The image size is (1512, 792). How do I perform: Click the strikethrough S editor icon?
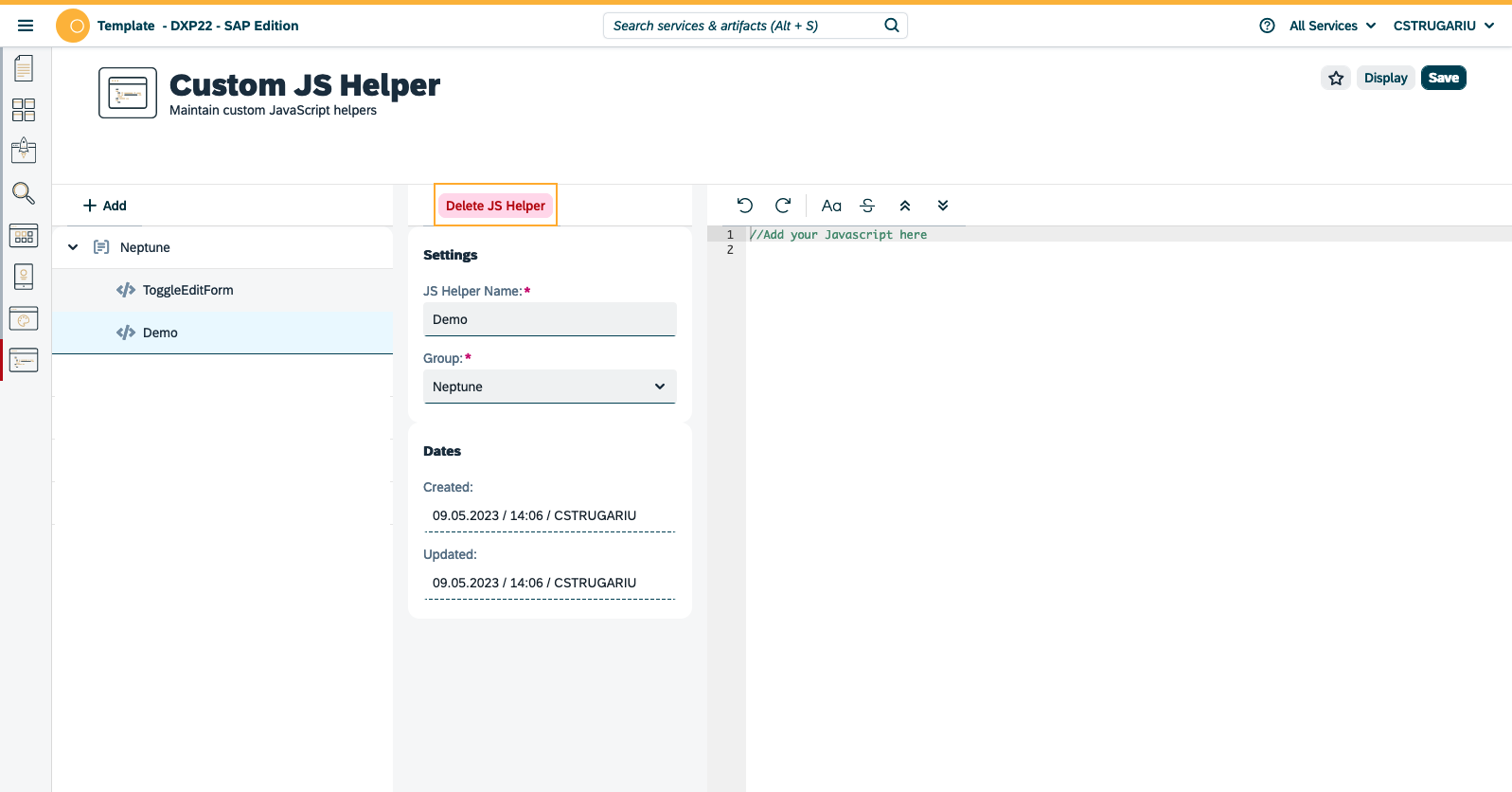tap(867, 206)
